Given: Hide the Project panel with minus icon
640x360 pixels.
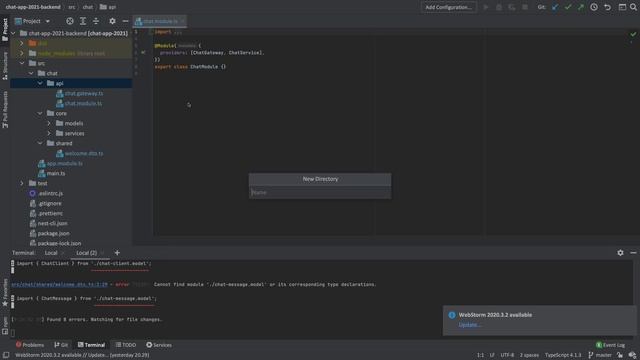Looking at the screenshot, I should click(125, 21).
